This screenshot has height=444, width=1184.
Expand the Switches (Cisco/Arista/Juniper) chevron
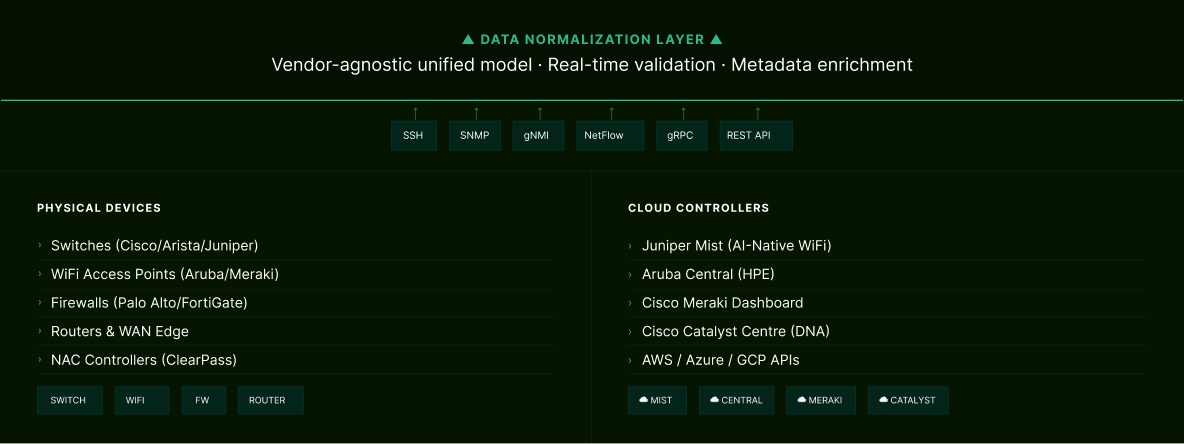click(x=41, y=245)
